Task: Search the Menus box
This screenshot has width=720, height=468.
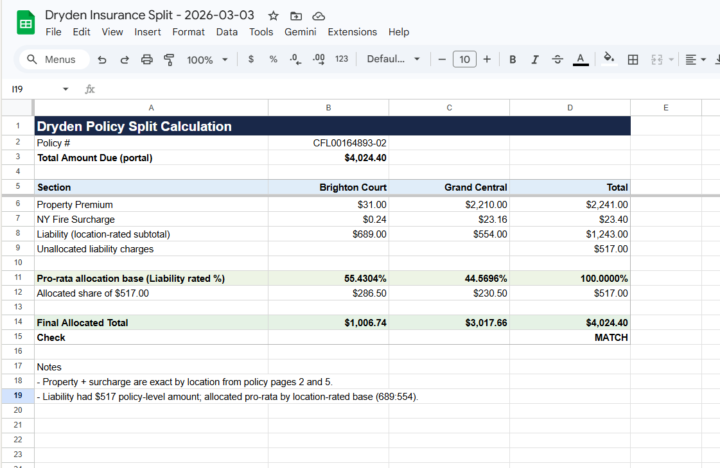Action: point(54,59)
